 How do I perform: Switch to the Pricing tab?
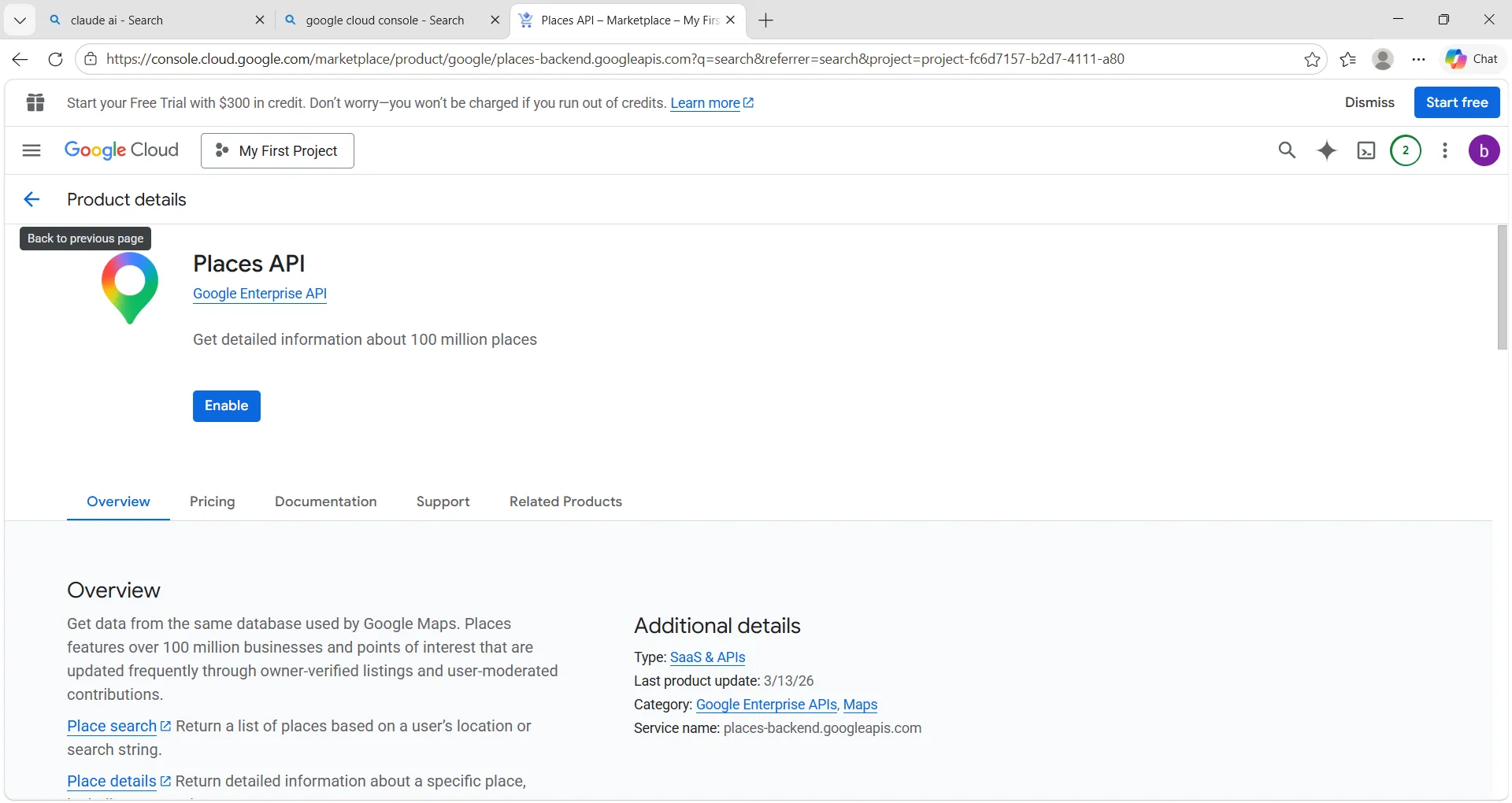click(212, 501)
